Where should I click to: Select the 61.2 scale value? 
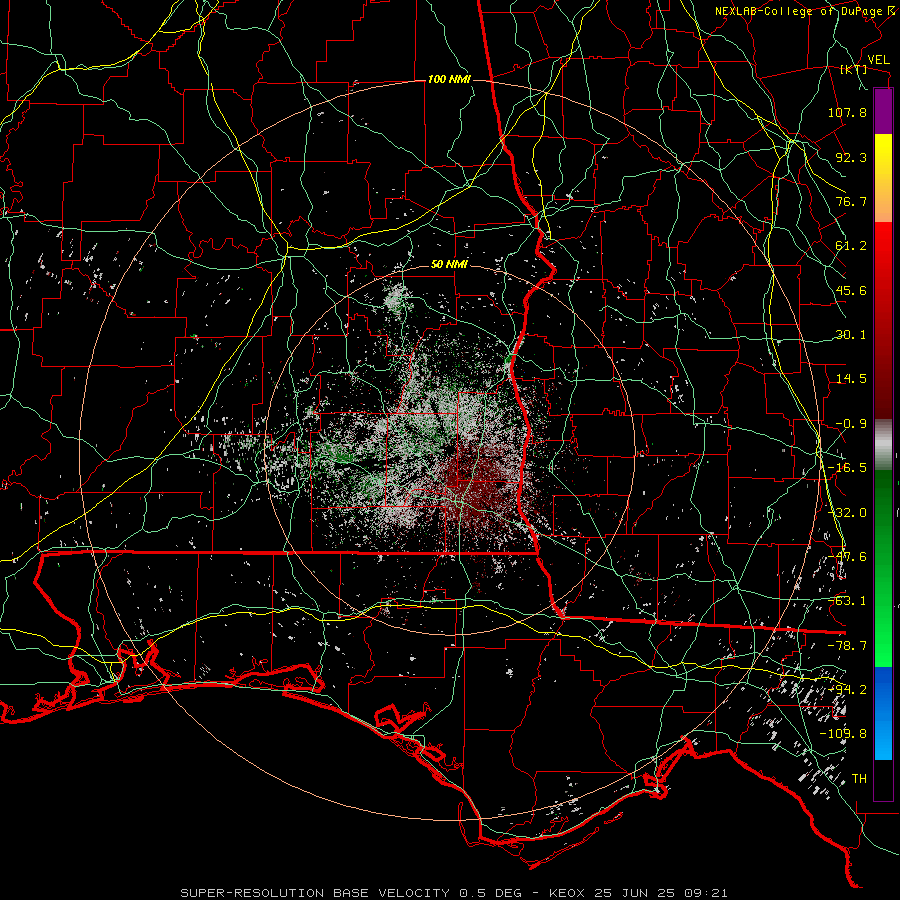click(x=851, y=246)
